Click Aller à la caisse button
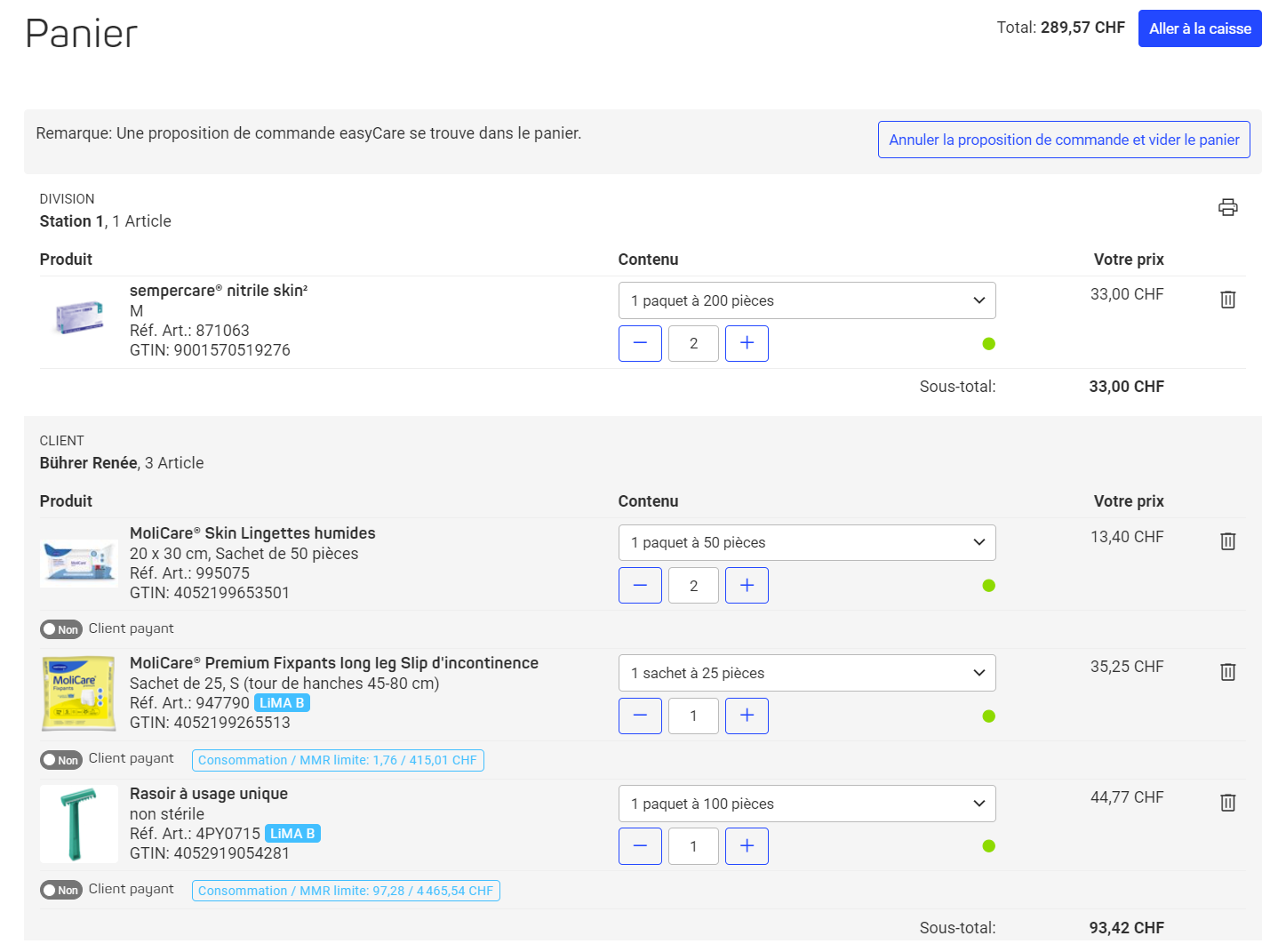This screenshot has width=1278, height=952. (1200, 28)
